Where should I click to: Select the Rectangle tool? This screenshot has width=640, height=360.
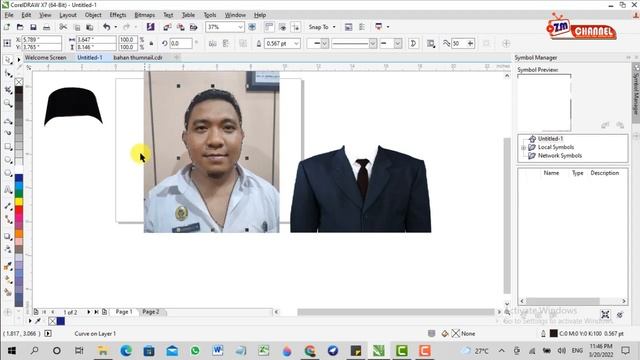coord(8,147)
